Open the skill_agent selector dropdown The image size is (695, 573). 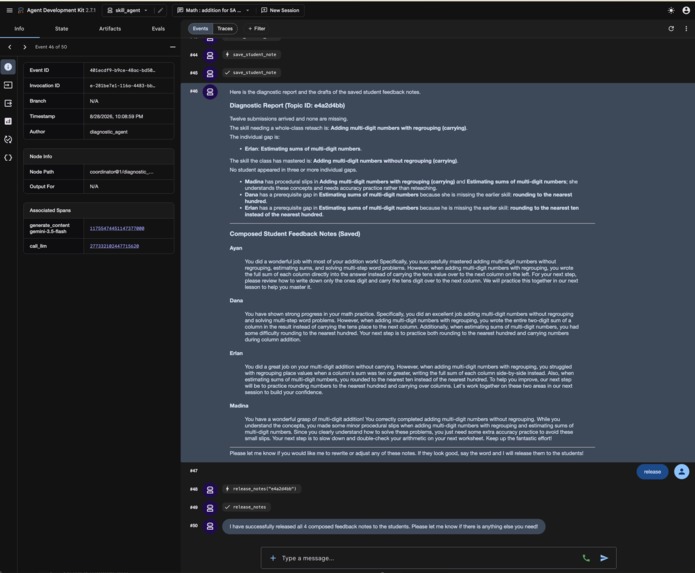128,10
